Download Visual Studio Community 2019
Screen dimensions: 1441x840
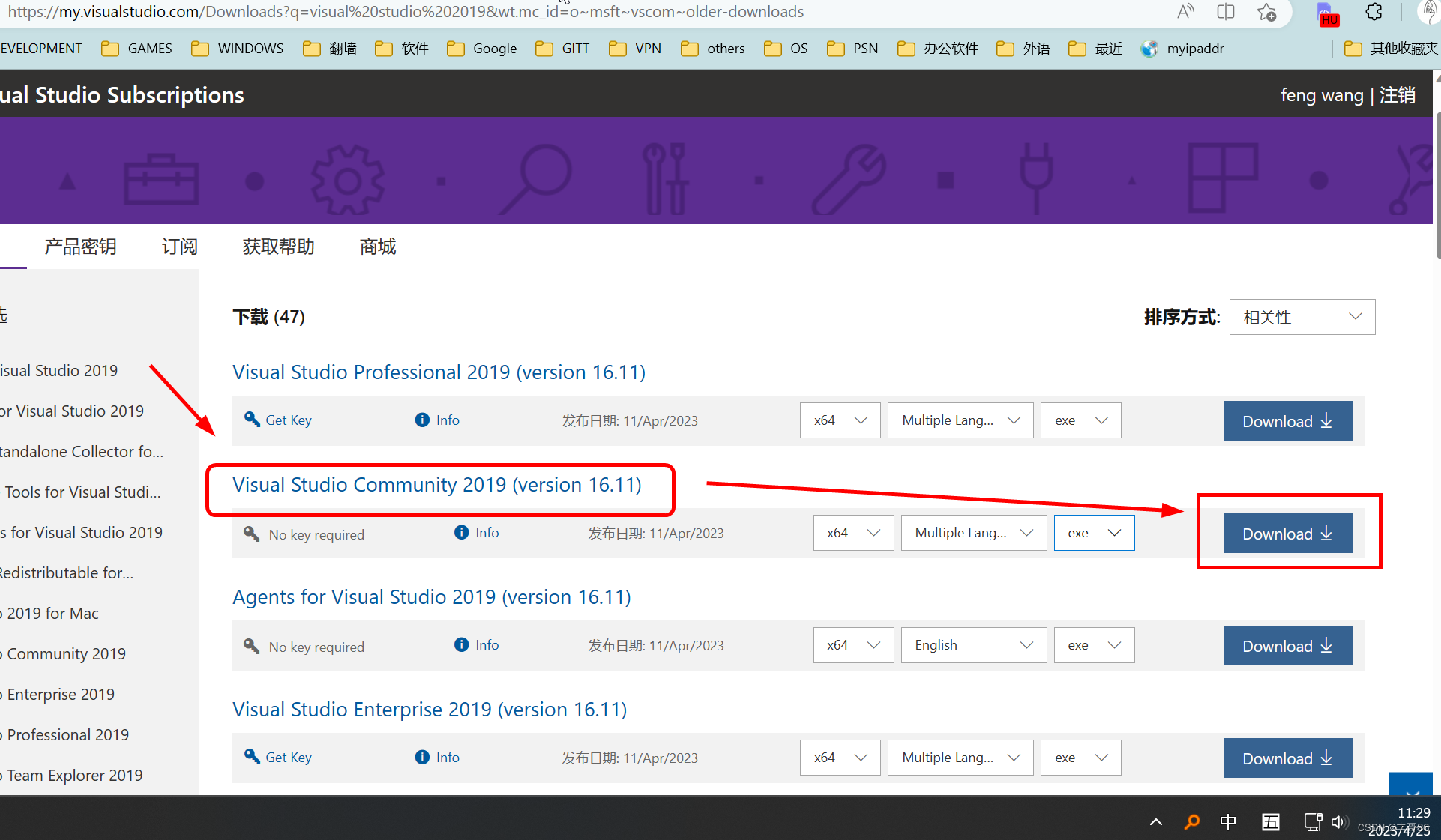[1288, 533]
